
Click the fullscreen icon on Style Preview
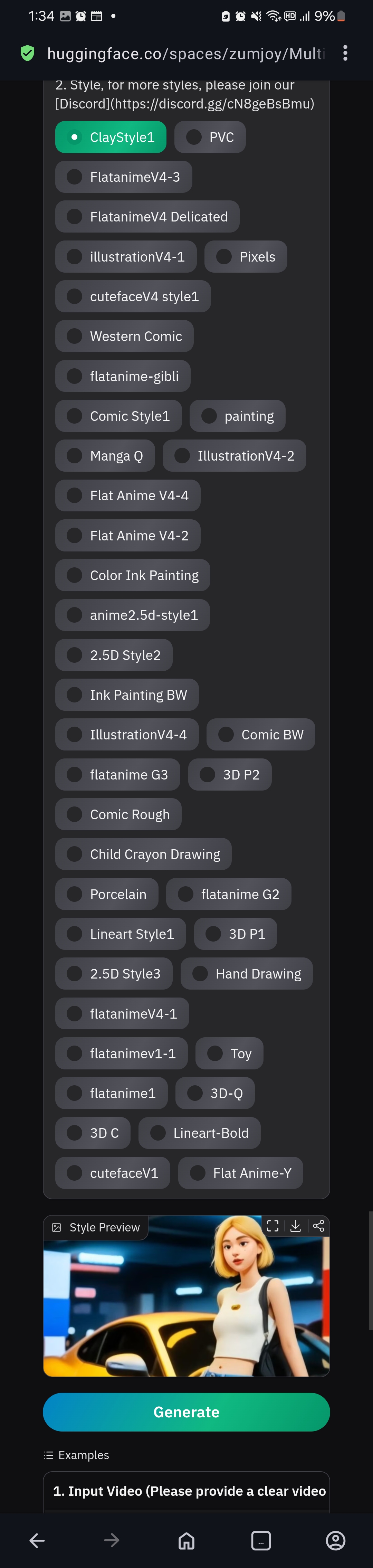click(272, 1227)
